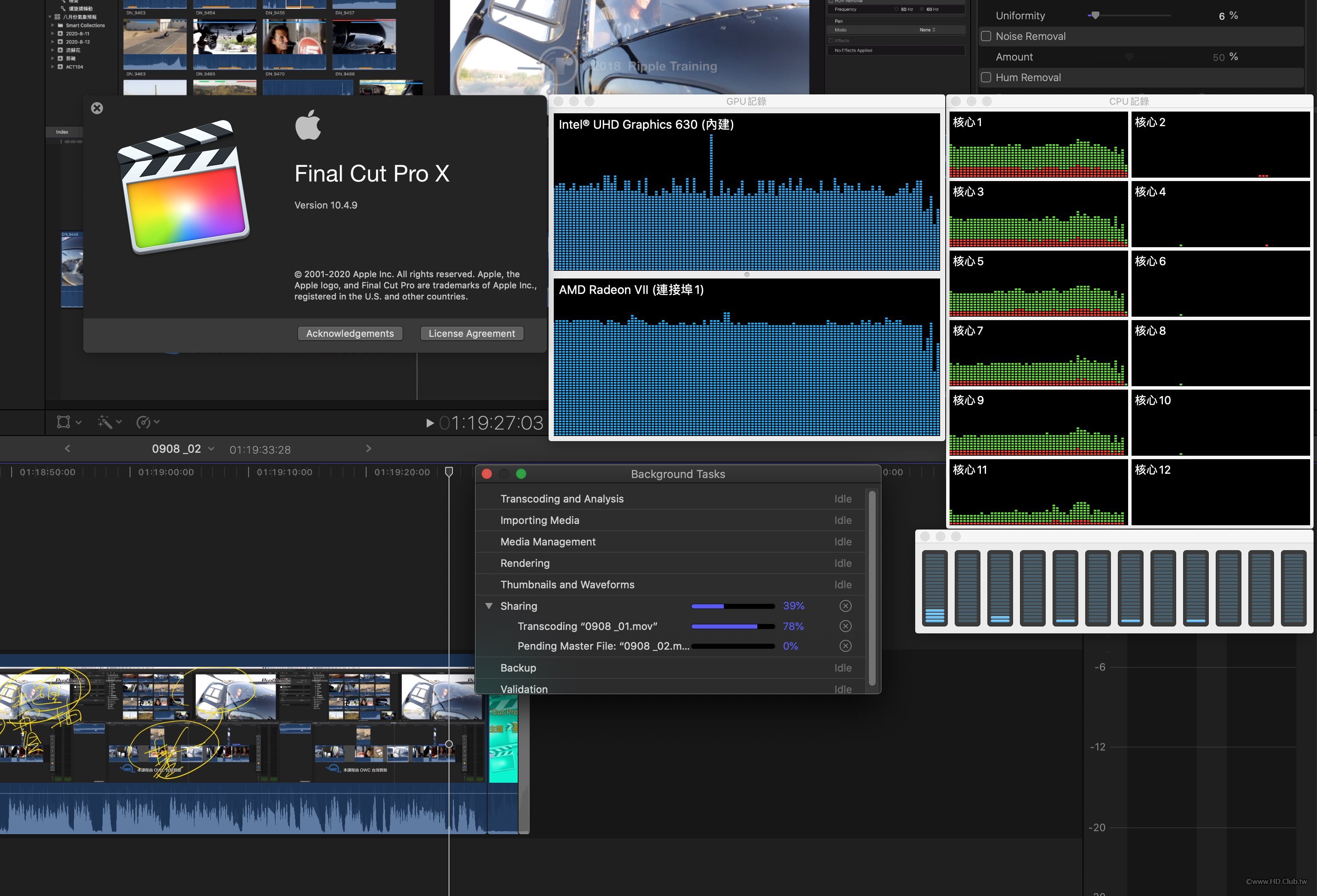This screenshot has height=896, width=1317.
Task: Cancel the Sharing task with its X icon
Action: point(845,606)
